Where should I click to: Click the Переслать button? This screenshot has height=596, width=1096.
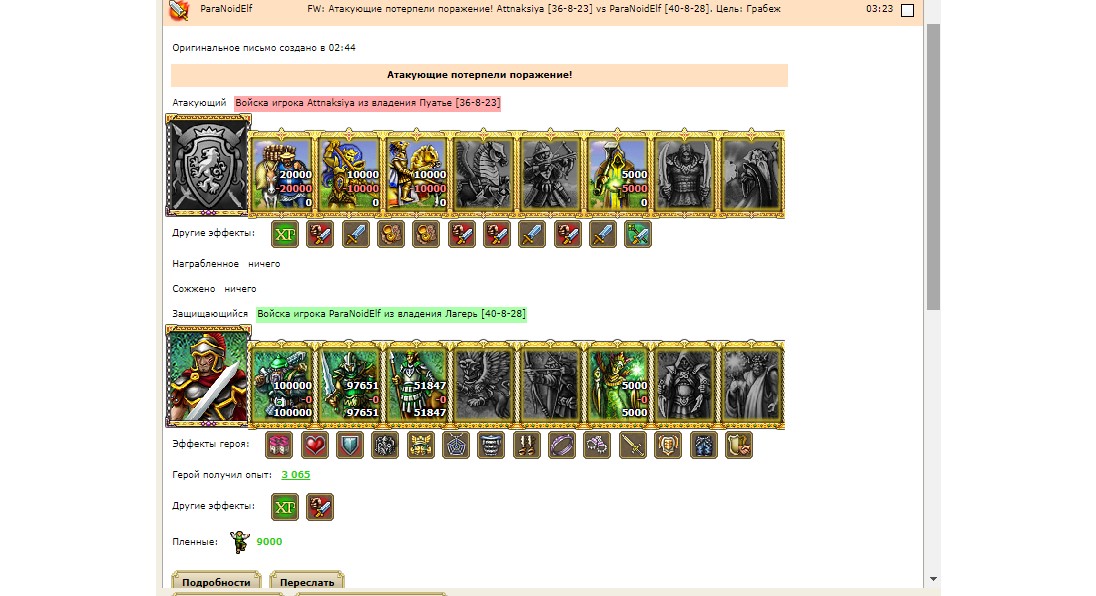pyautogui.click(x=307, y=580)
